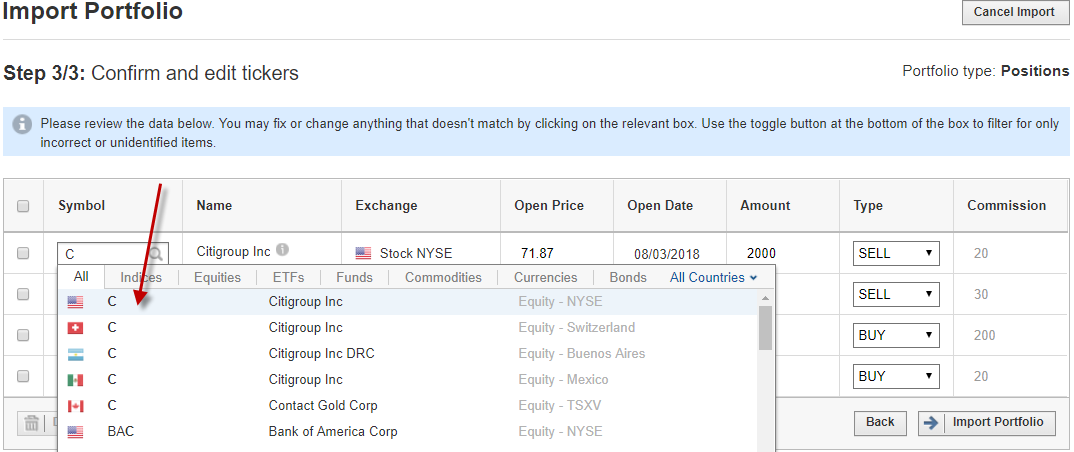
Task: Click the US flag of Bank of America result
Action: (75, 432)
